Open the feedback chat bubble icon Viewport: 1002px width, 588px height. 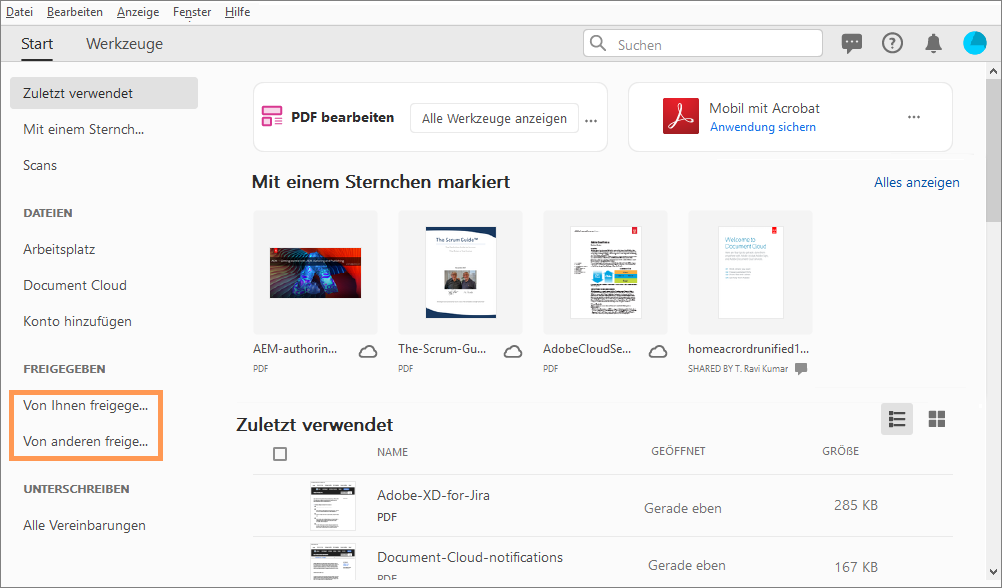tap(851, 43)
